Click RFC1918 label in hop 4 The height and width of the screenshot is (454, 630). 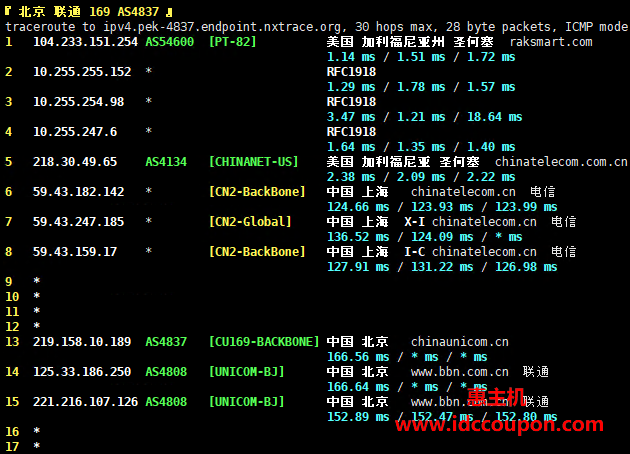[351, 132]
